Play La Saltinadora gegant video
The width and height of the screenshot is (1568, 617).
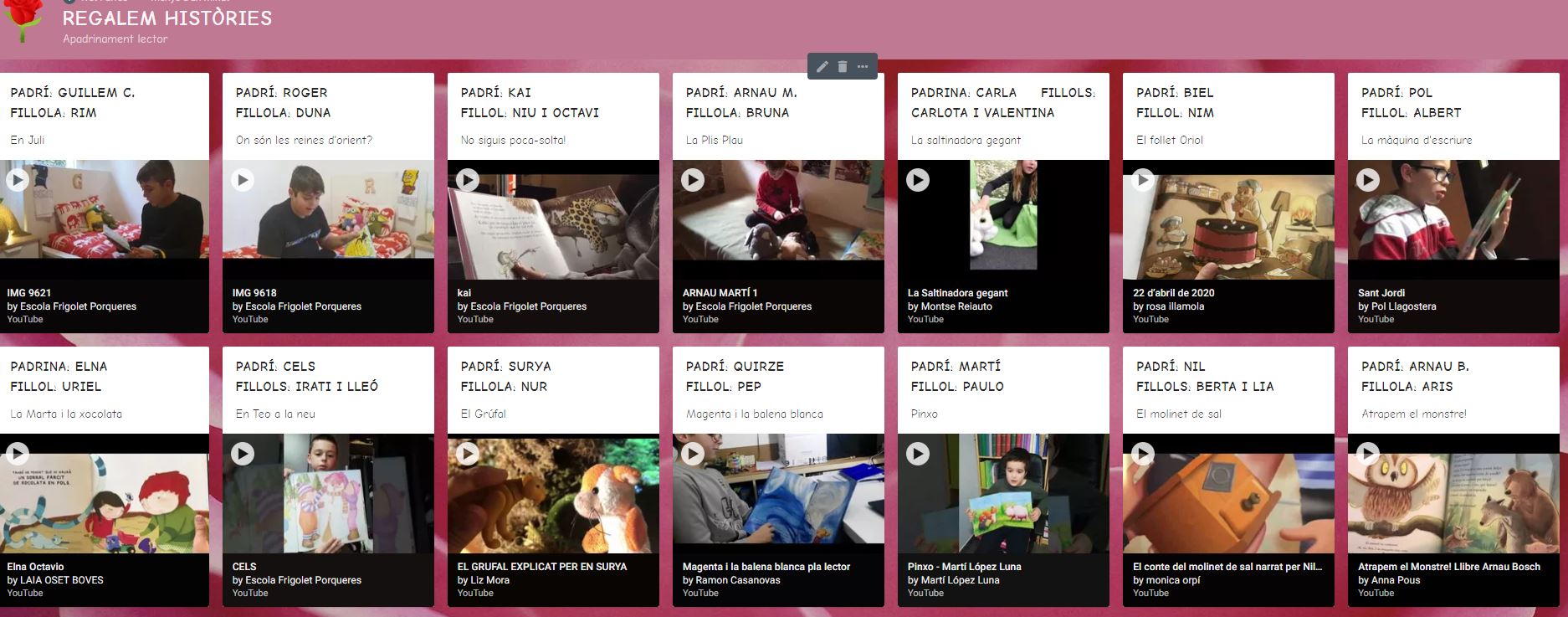click(x=918, y=179)
